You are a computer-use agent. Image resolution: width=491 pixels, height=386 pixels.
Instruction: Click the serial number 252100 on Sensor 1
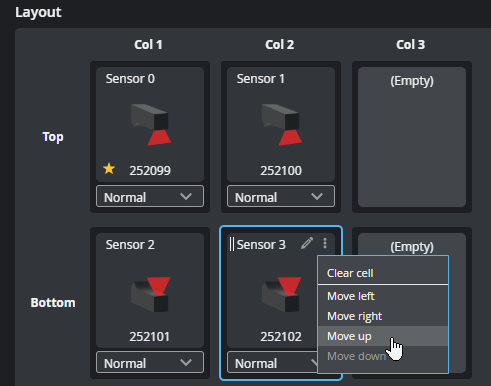tap(281, 170)
